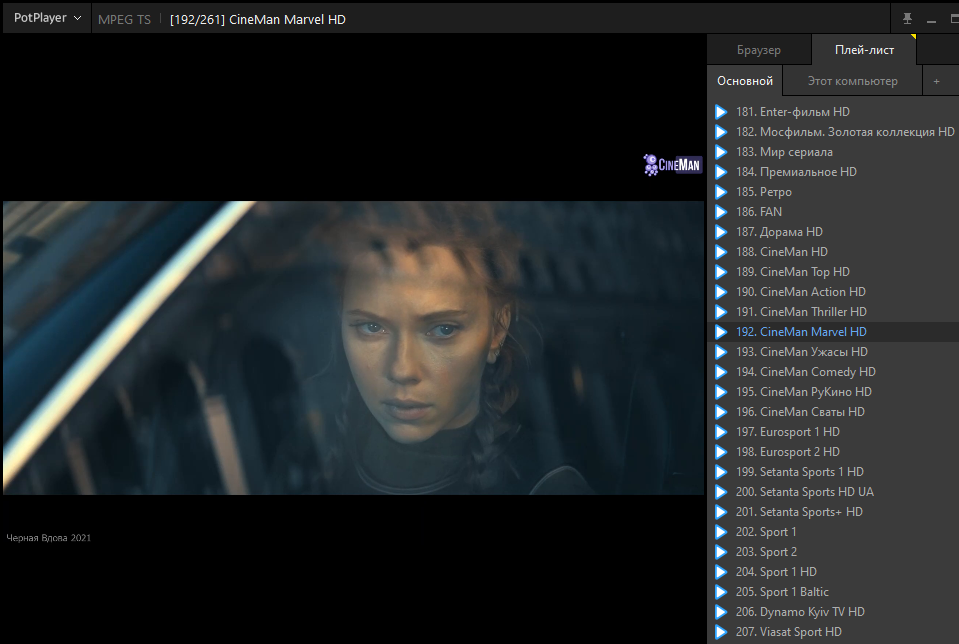Click the play icon beside Setanta Sports+ HD
959x644 pixels.
[x=721, y=512]
